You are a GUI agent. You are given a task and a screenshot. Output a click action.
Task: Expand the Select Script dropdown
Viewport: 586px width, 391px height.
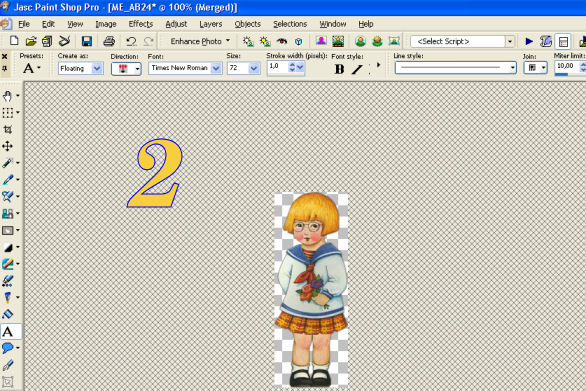(x=510, y=41)
